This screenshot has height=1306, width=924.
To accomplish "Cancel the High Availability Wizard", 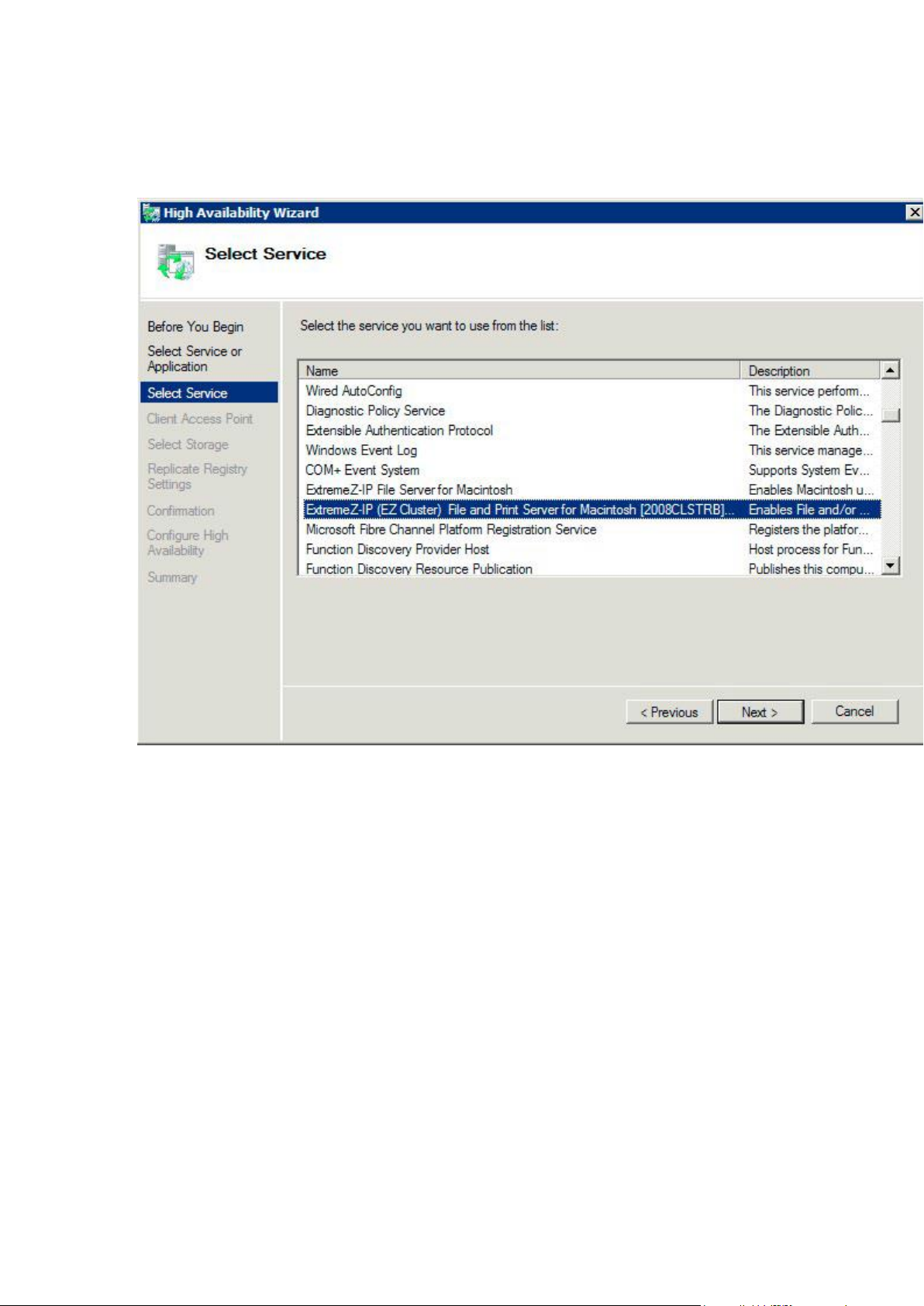I will (x=854, y=711).
